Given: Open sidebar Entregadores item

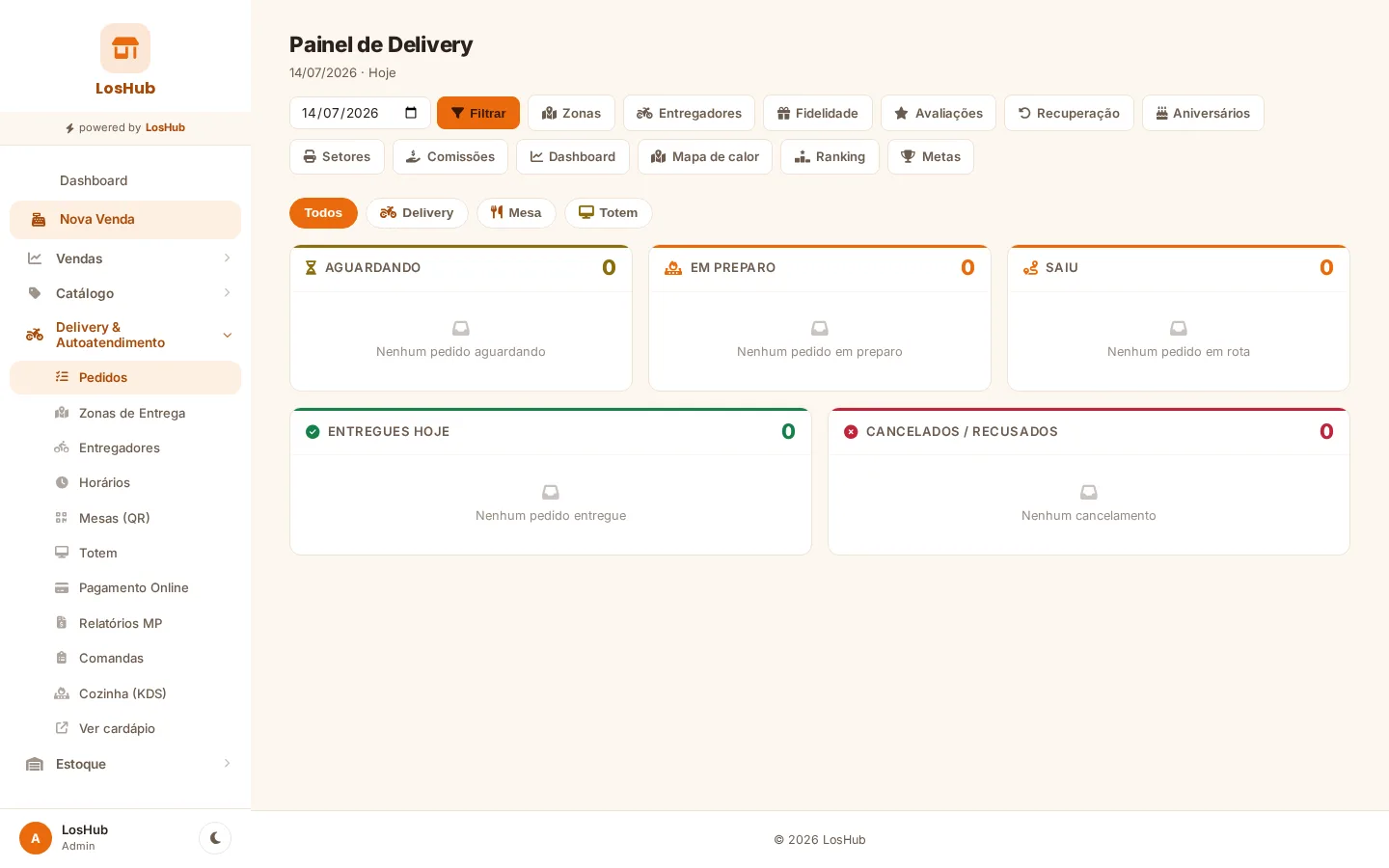Looking at the screenshot, I should [x=125, y=448].
